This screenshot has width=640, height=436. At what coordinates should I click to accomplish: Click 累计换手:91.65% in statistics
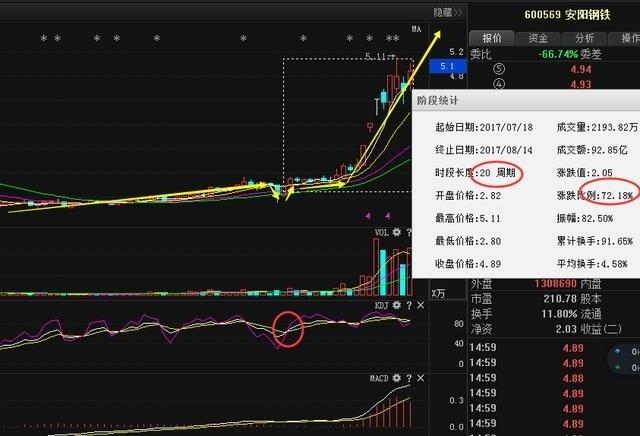click(x=595, y=241)
